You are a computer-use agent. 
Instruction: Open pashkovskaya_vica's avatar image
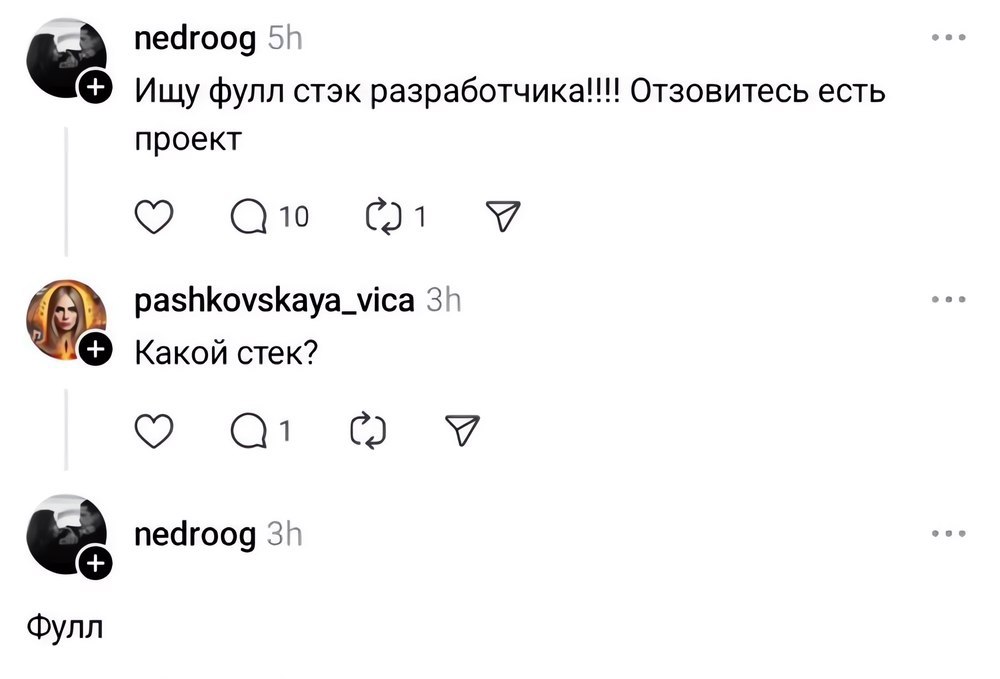(x=62, y=316)
